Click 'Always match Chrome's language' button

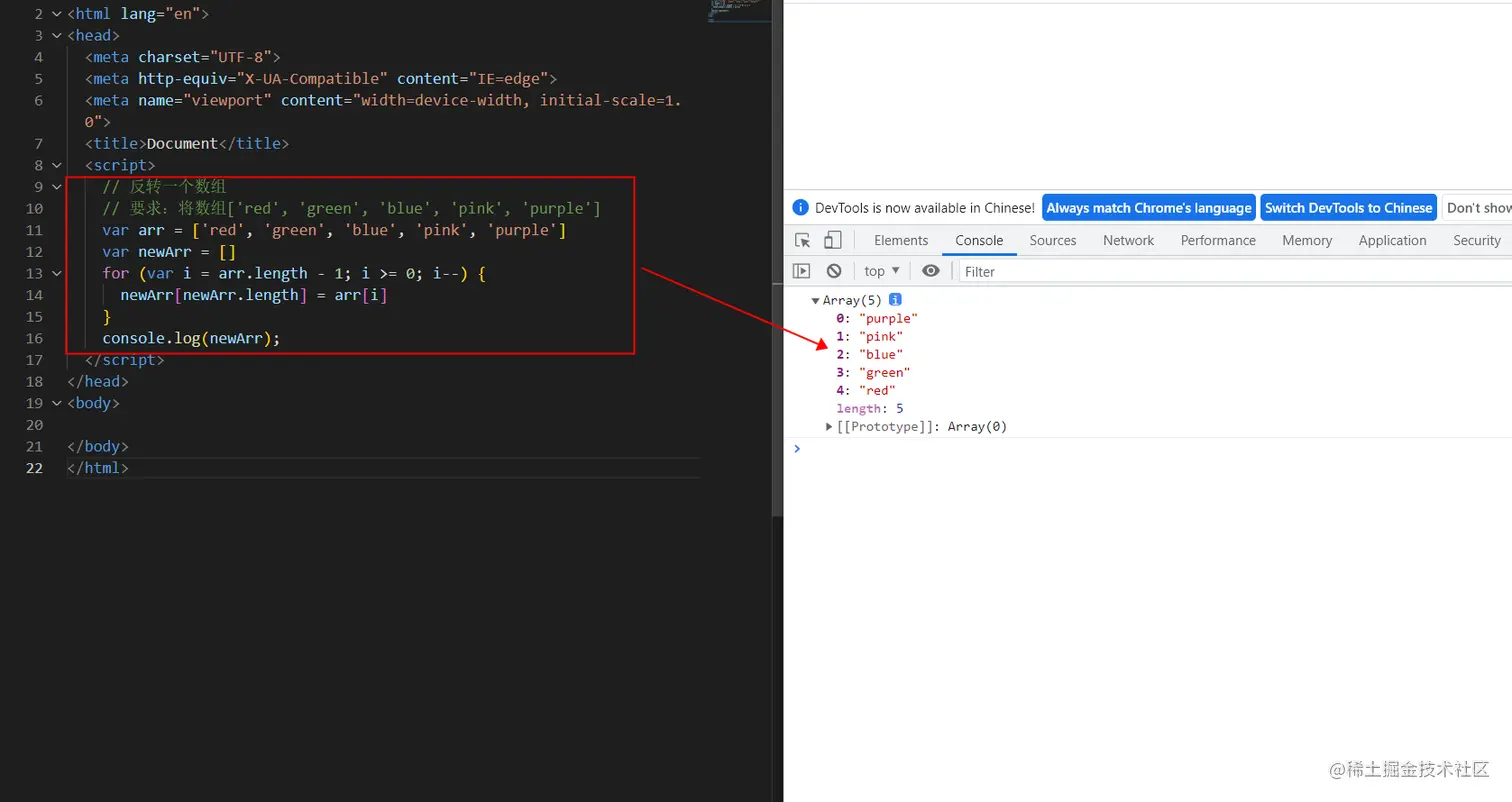1149,208
